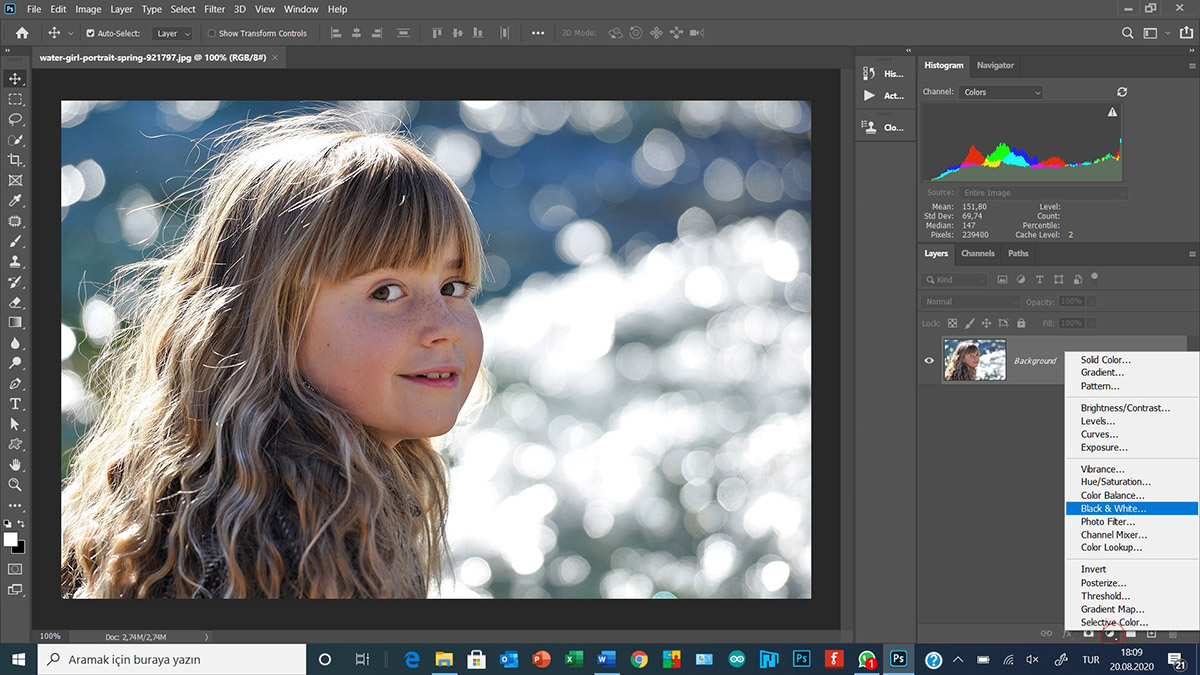This screenshot has height=675, width=1200.
Task: Click the histogram refresh icon
Action: (1122, 92)
